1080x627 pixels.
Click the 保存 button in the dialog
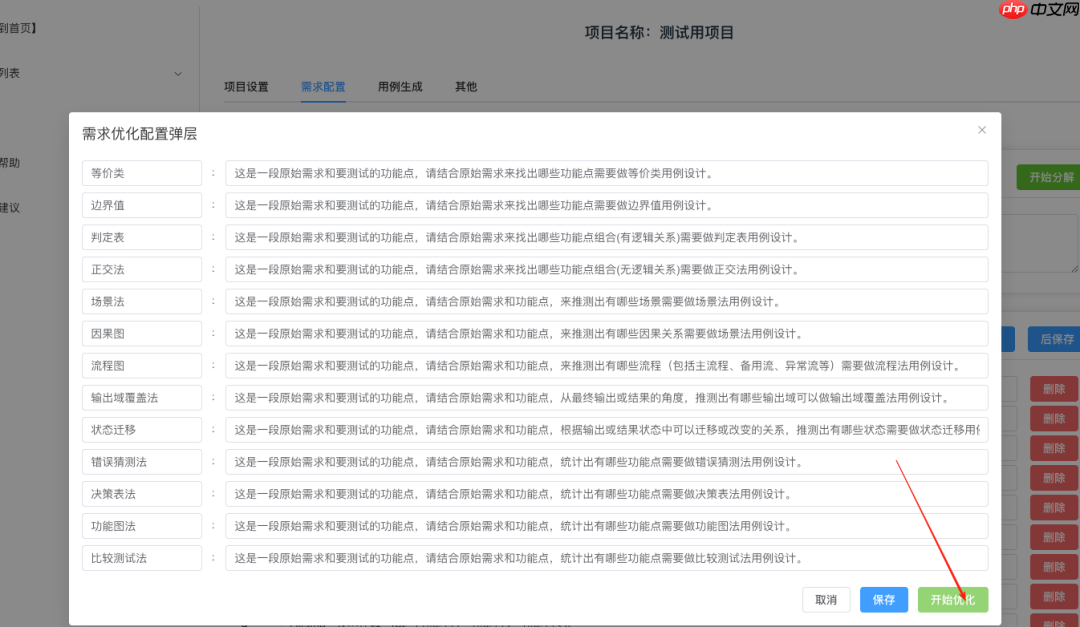pos(883,599)
